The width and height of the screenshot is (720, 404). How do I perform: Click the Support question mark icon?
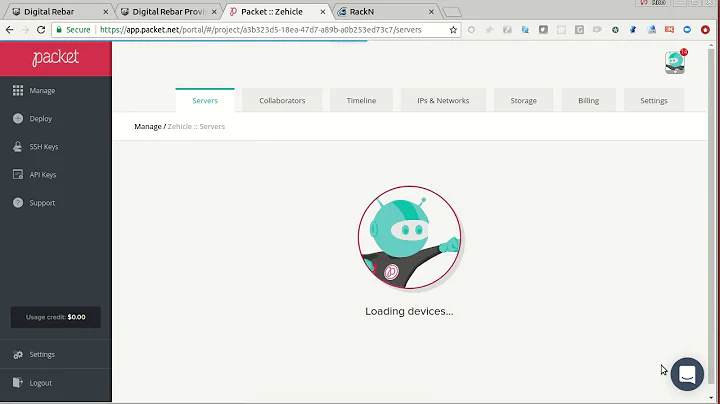18,202
